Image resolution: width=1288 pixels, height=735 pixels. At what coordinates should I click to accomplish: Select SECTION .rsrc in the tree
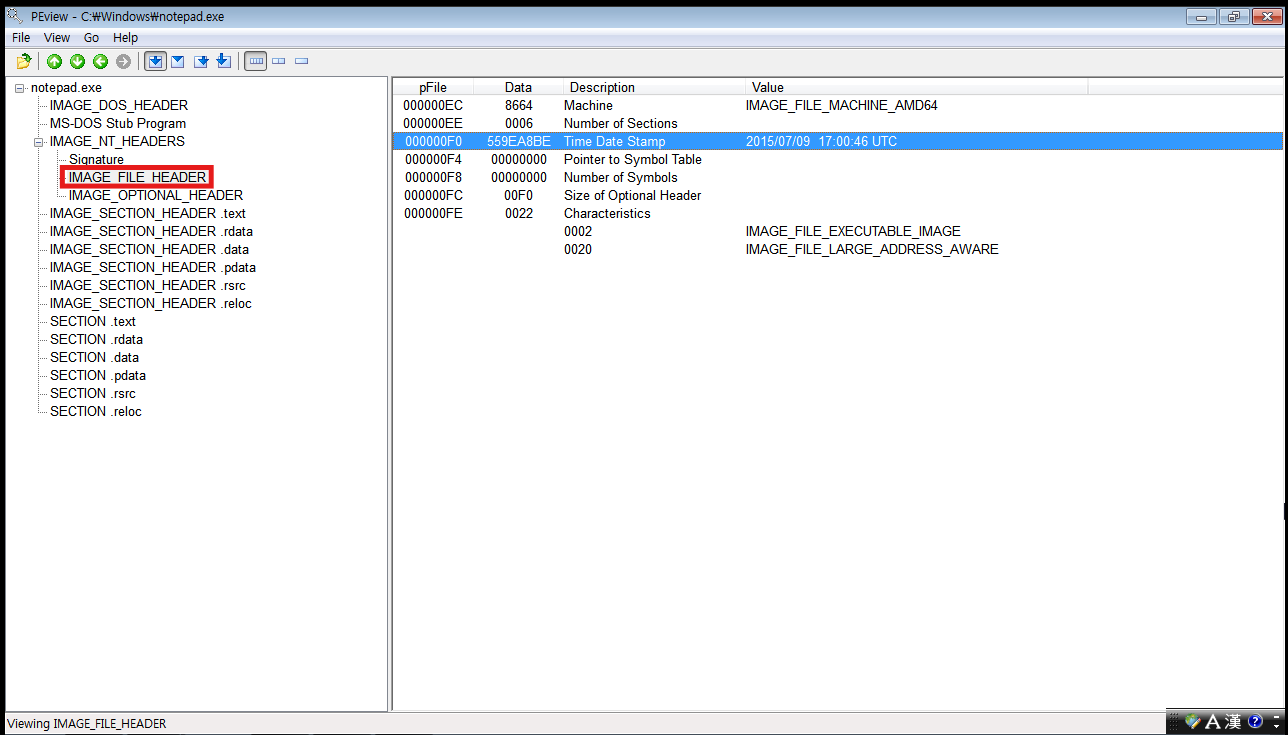pyautogui.click(x=93, y=393)
